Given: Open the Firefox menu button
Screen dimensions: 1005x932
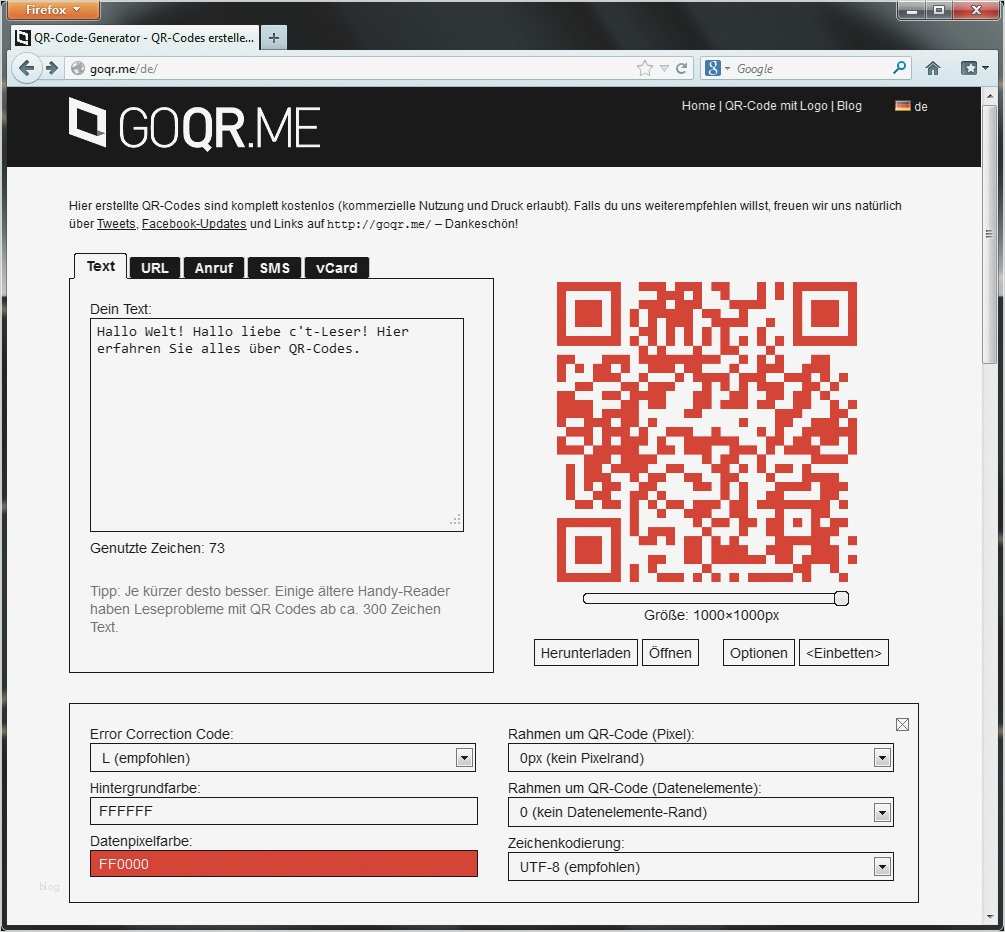Looking at the screenshot, I should coord(53,10).
